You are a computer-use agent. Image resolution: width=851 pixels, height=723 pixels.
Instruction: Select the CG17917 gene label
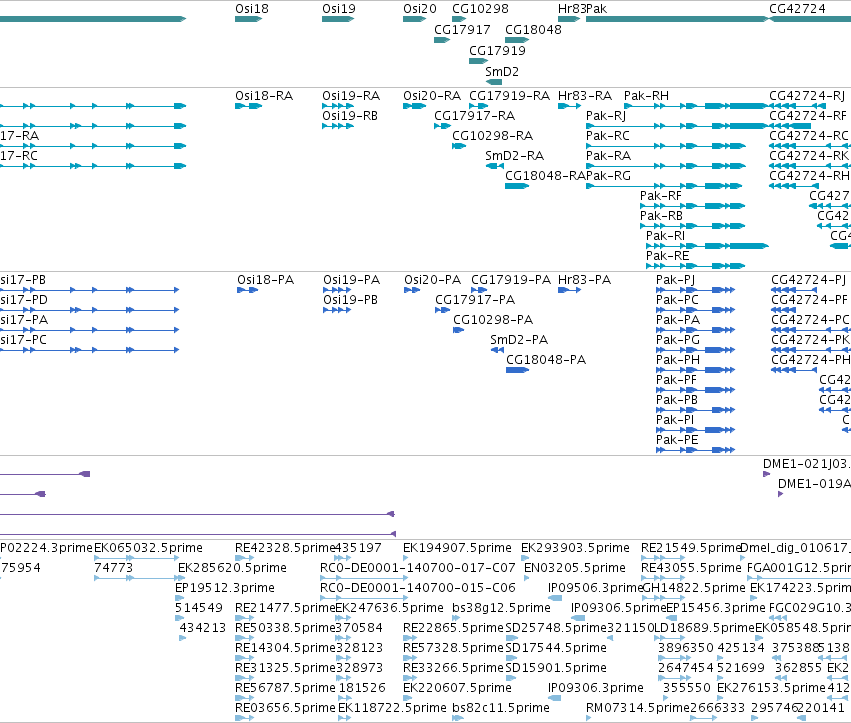pyautogui.click(x=462, y=30)
